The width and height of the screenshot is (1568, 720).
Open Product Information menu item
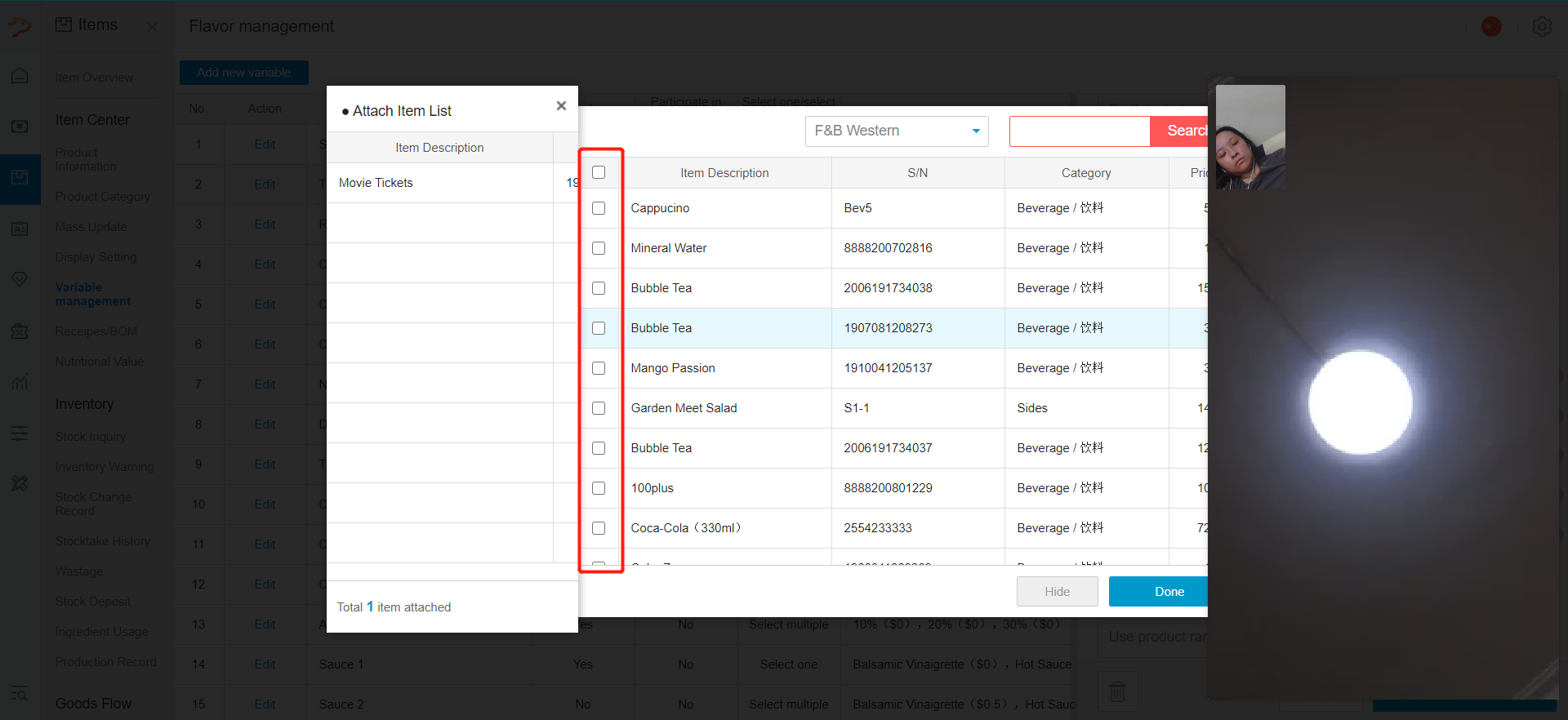[86, 159]
